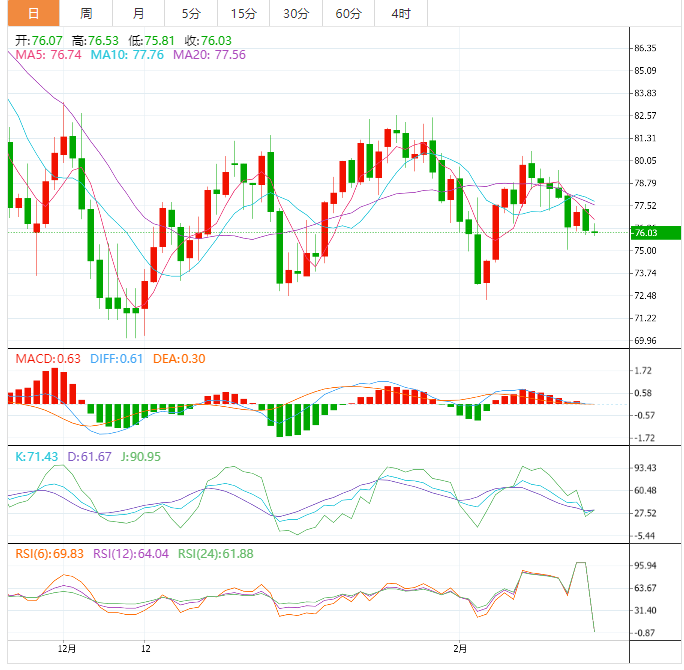Click the 2月 date marker on time axis
Image resolution: width=684 pixels, height=670 pixels.
[460, 649]
